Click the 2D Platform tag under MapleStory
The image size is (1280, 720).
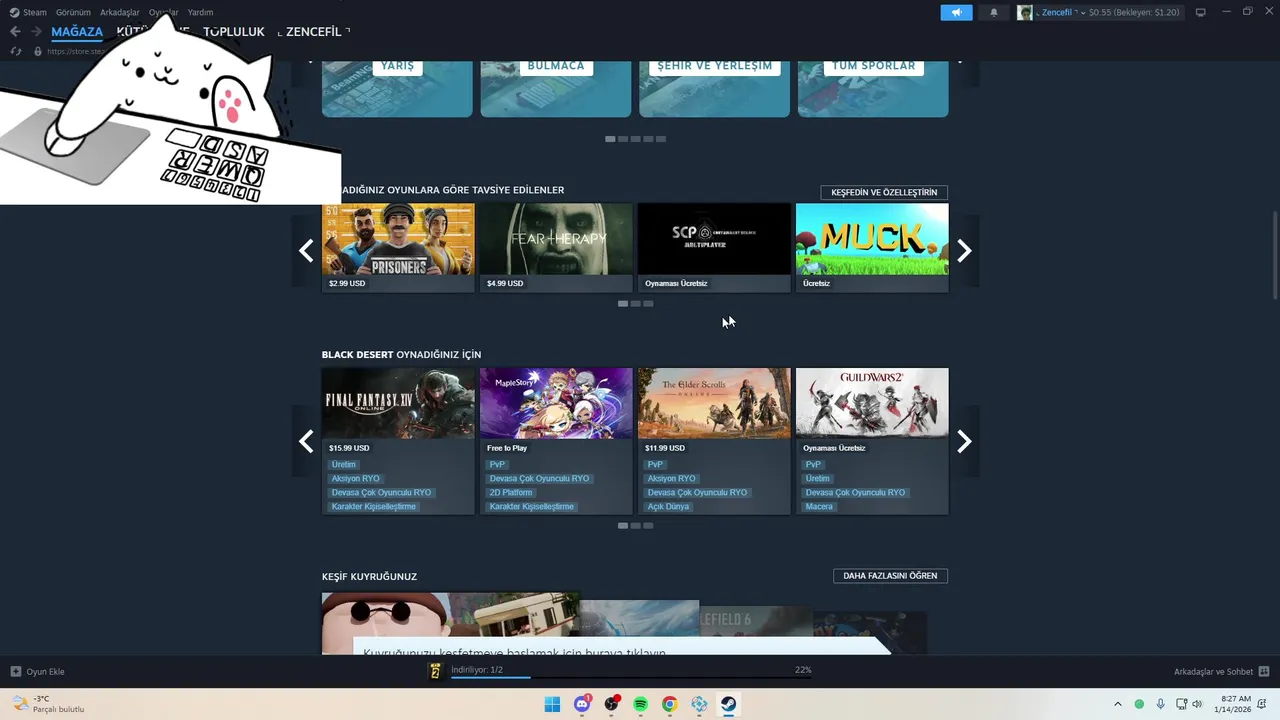point(511,492)
